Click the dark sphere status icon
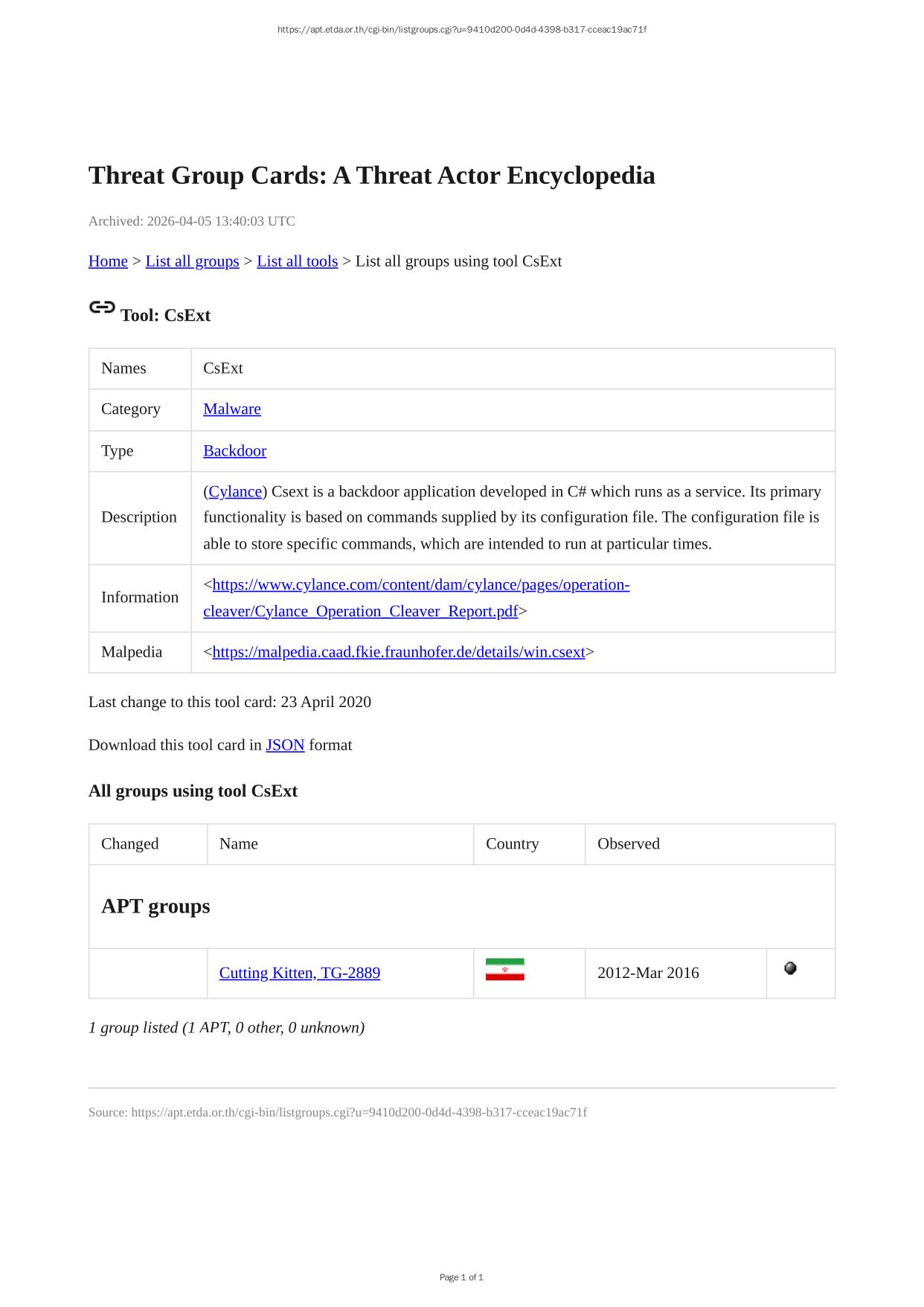The height and width of the screenshot is (1307, 924). coord(790,968)
